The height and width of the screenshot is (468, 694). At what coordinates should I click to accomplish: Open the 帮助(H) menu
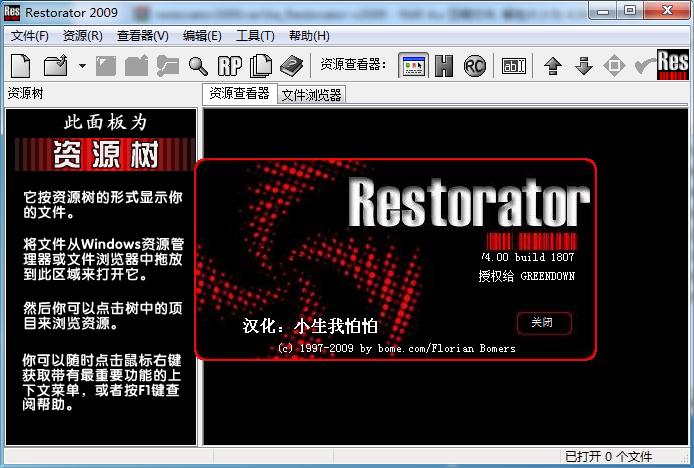[x=309, y=35]
